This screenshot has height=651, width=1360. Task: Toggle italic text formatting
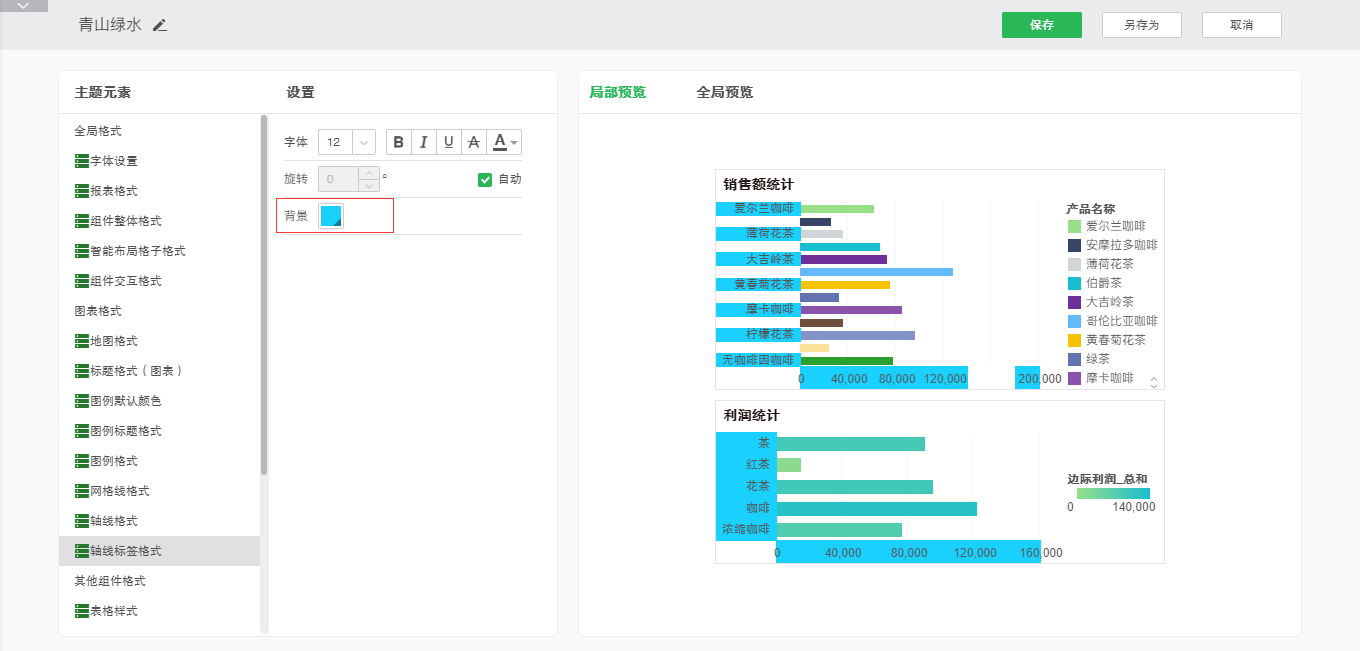(x=424, y=142)
